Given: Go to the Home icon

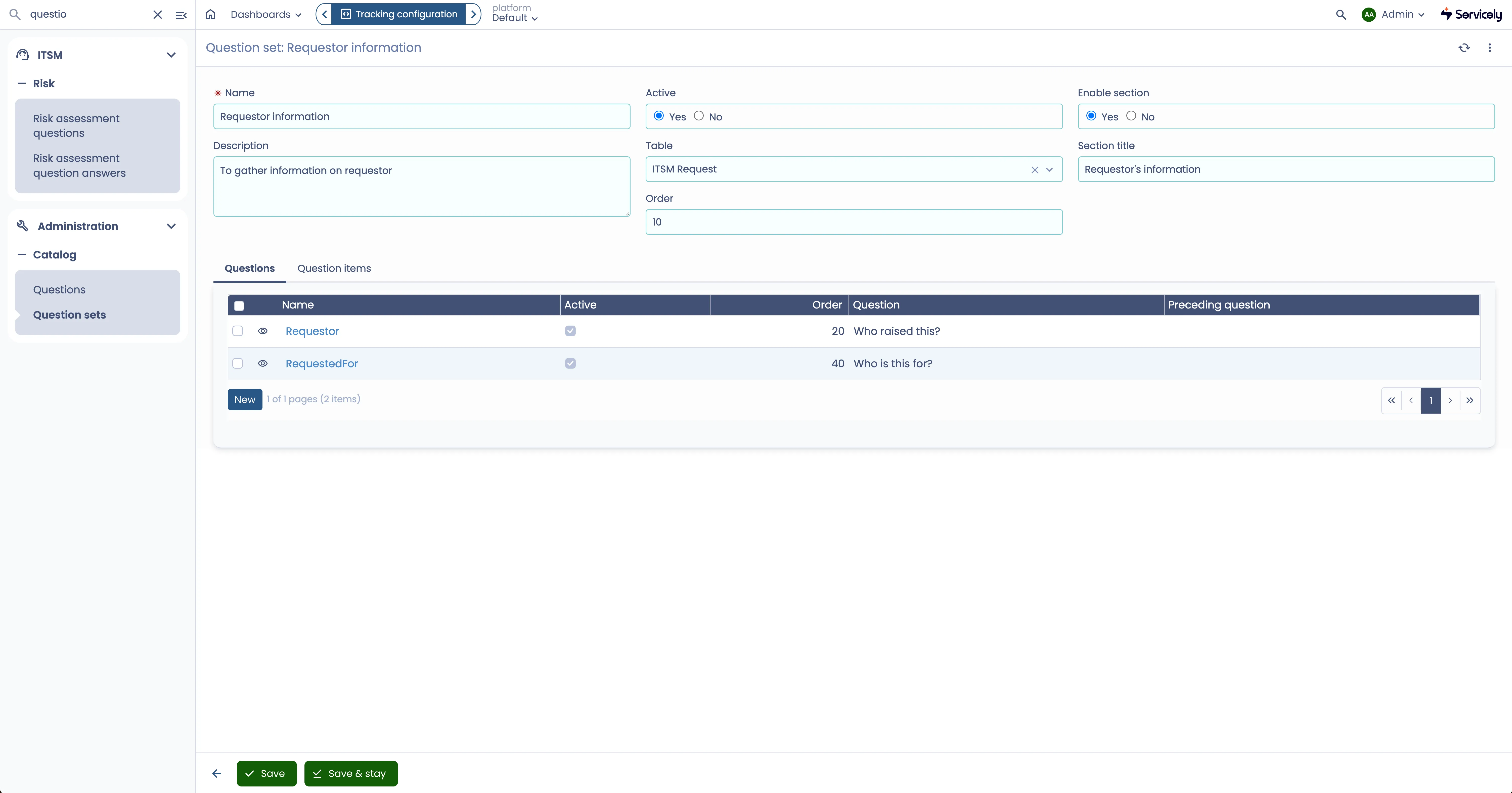Looking at the screenshot, I should 211,15.
